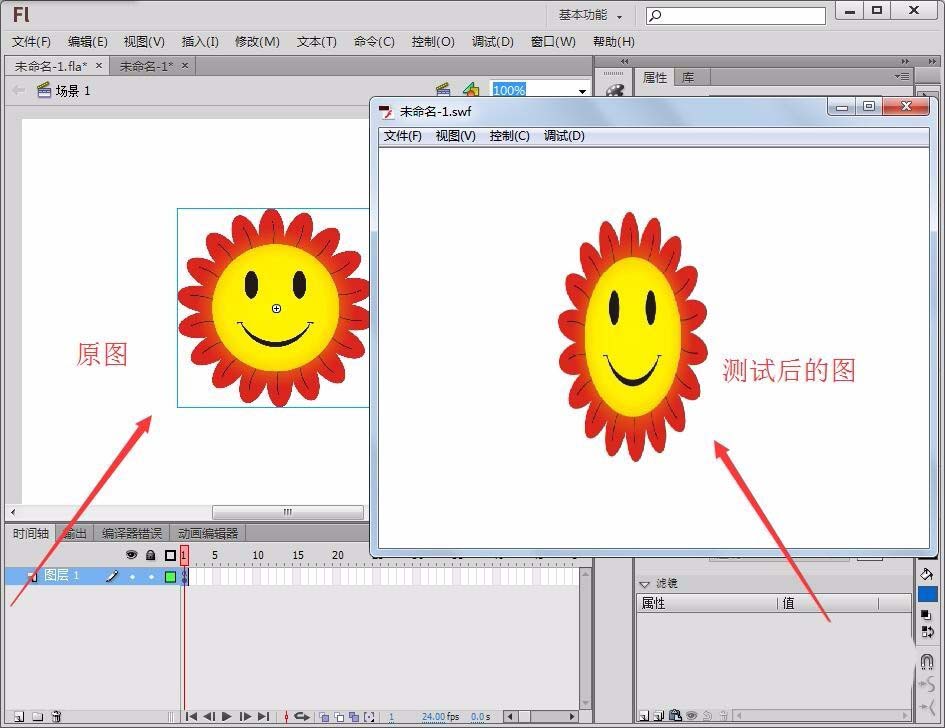
Task: Open 窗口(W) menu
Action: point(553,42)
